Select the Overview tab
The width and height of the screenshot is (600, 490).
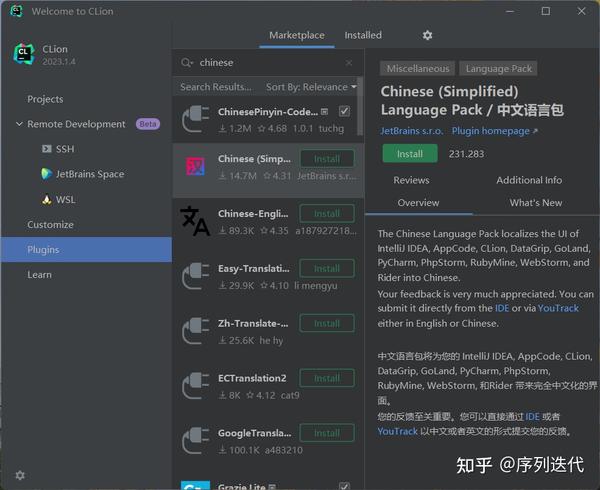coord(418,203)
